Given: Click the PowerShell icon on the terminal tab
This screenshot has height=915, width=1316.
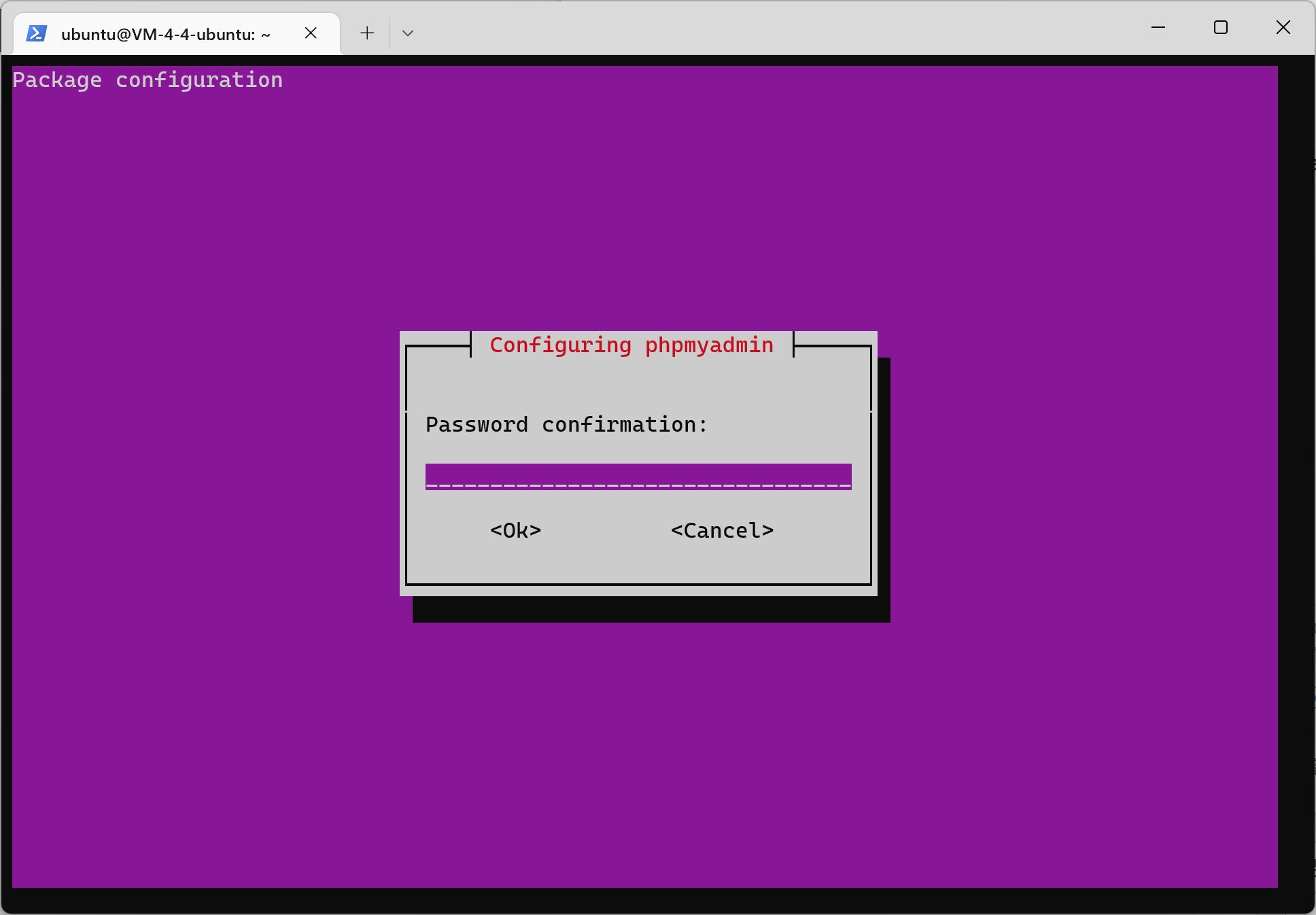Looking at the screenshot, I should [37, 33].
